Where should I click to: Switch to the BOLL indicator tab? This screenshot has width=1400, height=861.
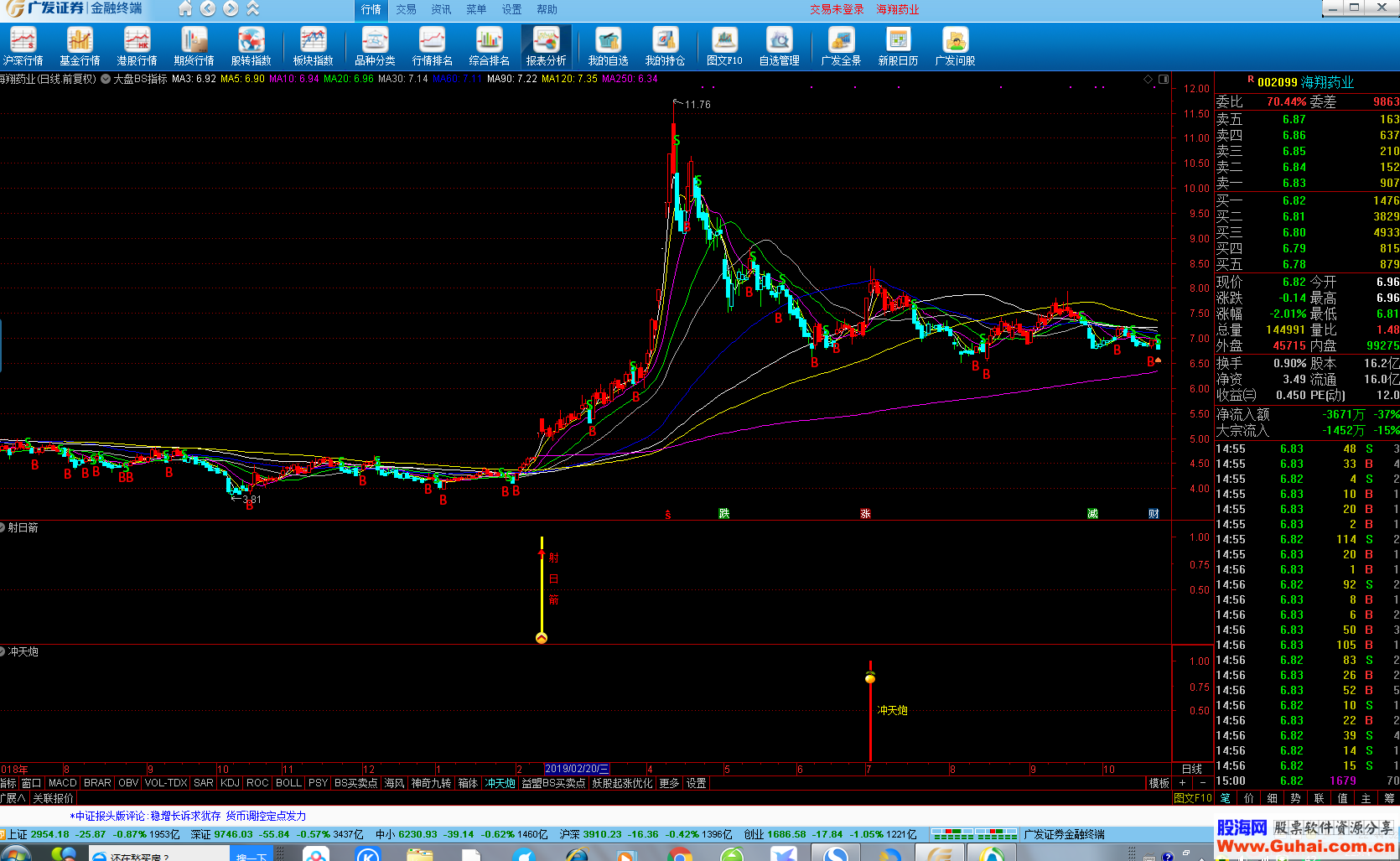click(x=288, y=783)
